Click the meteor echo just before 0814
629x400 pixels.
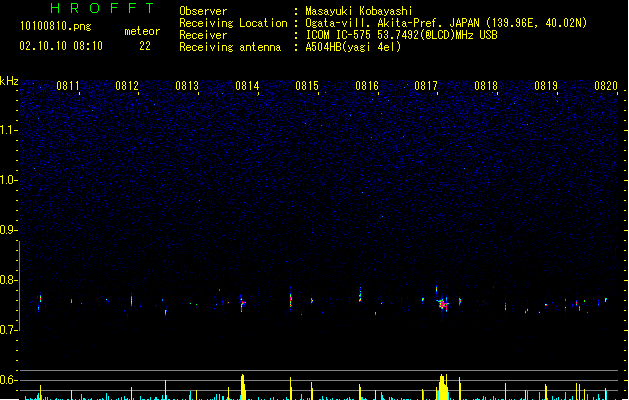point(242,303)
